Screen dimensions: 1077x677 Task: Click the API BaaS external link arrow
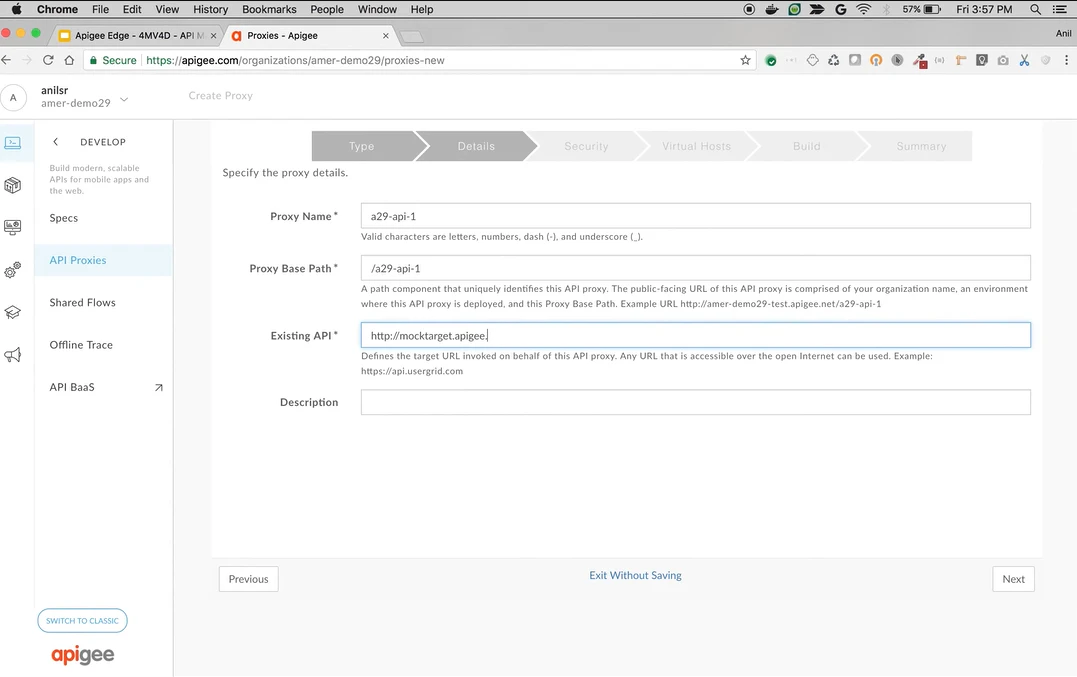[x=159, y=387]
